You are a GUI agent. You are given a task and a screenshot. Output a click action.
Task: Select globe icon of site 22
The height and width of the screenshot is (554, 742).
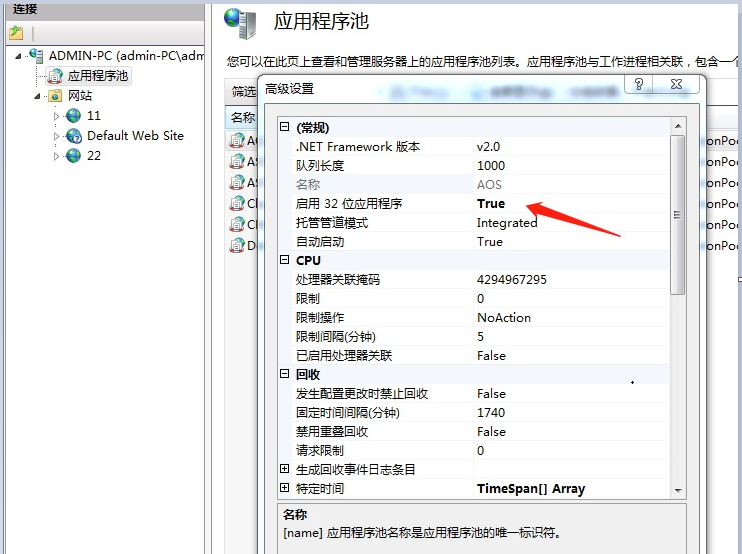[x=73, y=156]
